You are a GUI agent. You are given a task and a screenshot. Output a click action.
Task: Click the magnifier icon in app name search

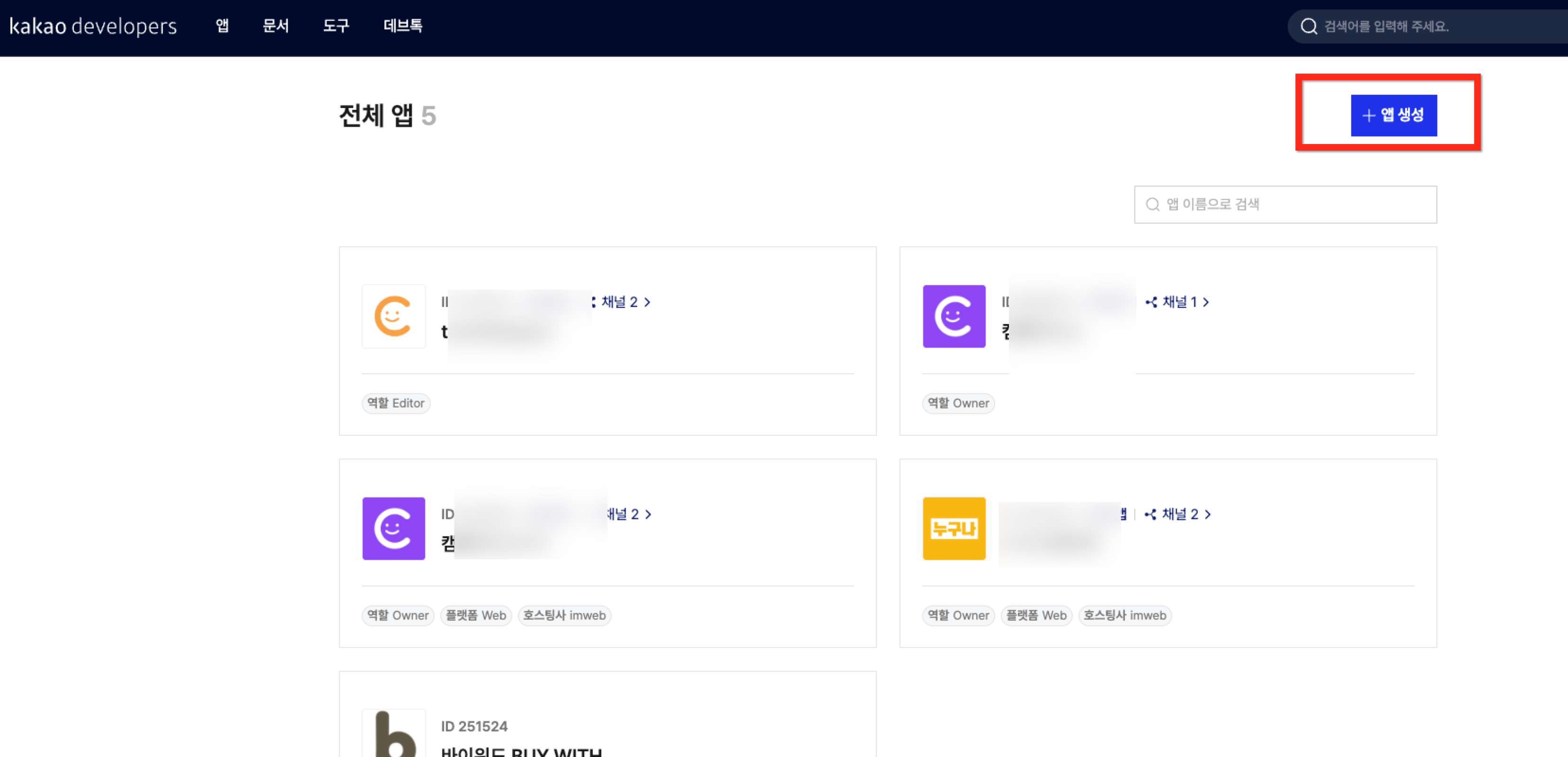(1152, 205)
